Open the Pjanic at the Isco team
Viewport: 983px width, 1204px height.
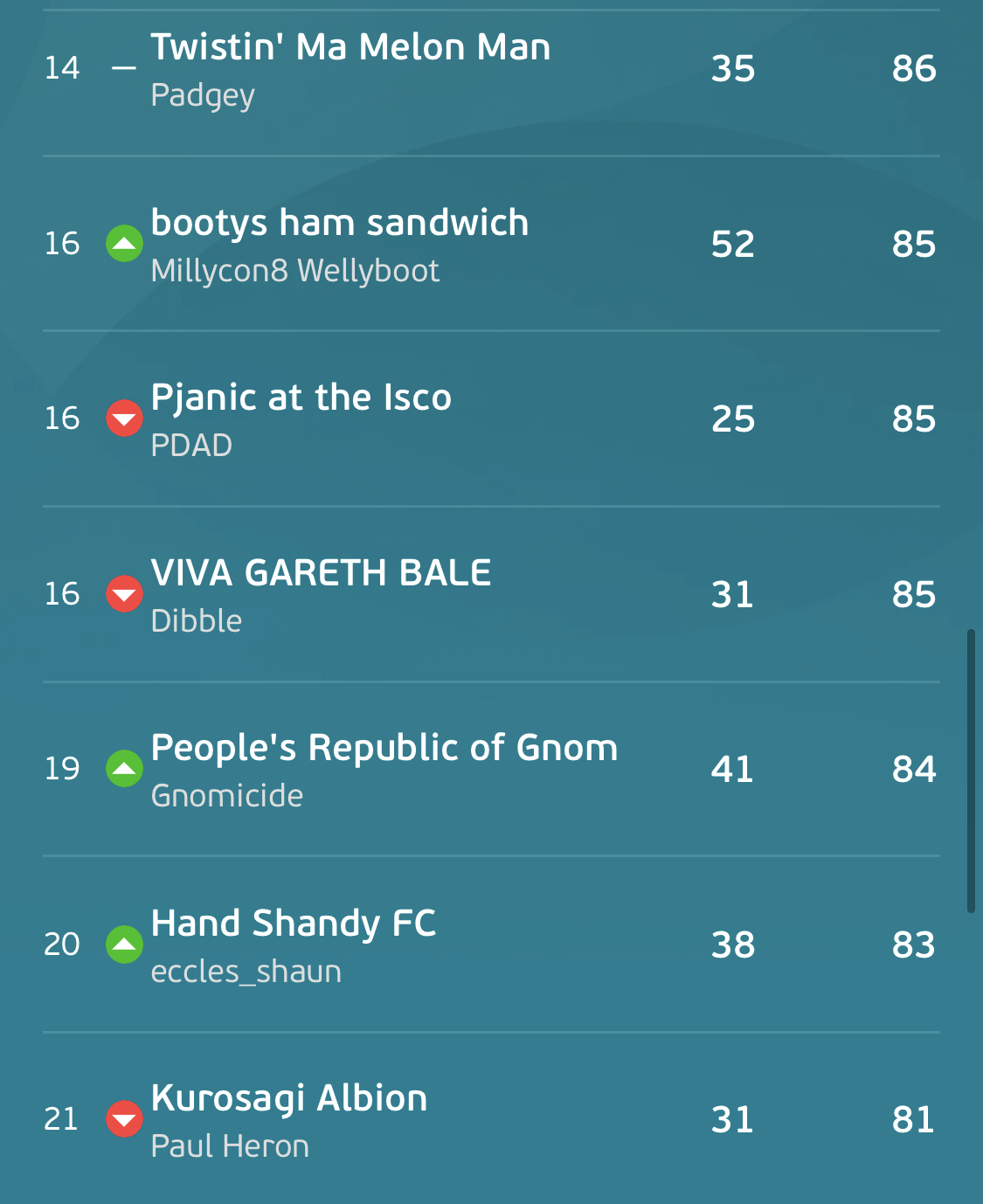coord(301,398)
